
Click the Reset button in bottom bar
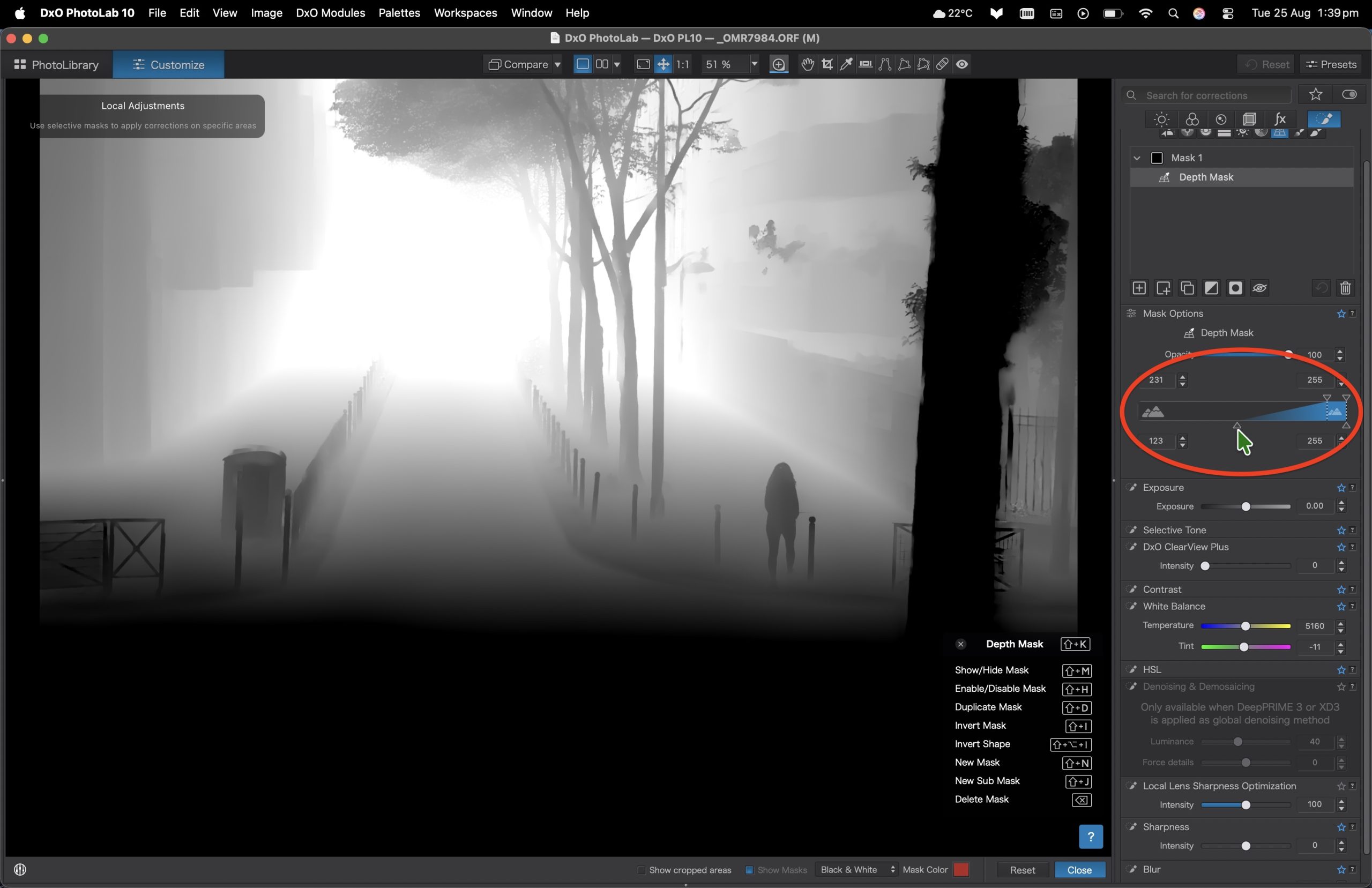1022,870
